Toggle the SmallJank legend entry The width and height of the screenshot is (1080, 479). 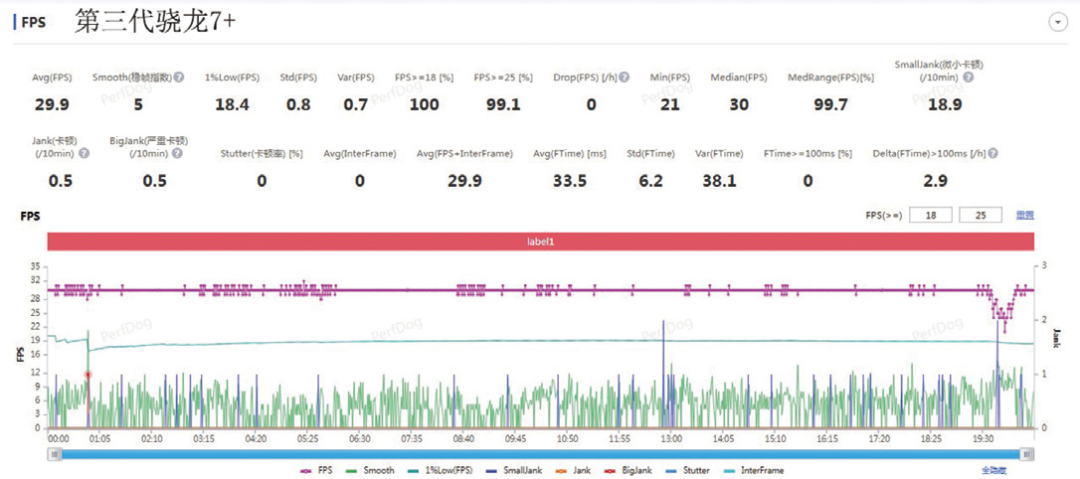click(514, 471)
